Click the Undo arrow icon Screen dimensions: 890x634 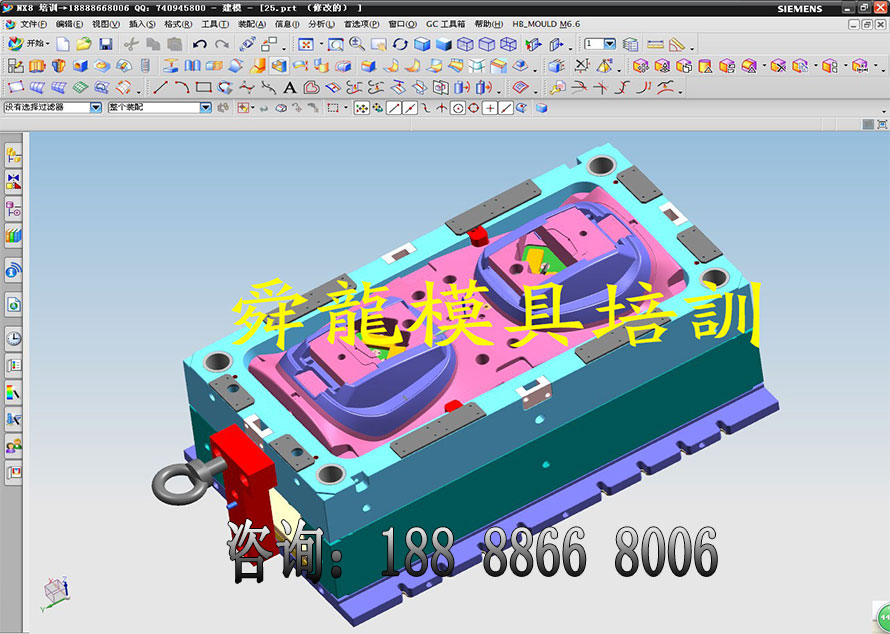(x=199, y=44)
